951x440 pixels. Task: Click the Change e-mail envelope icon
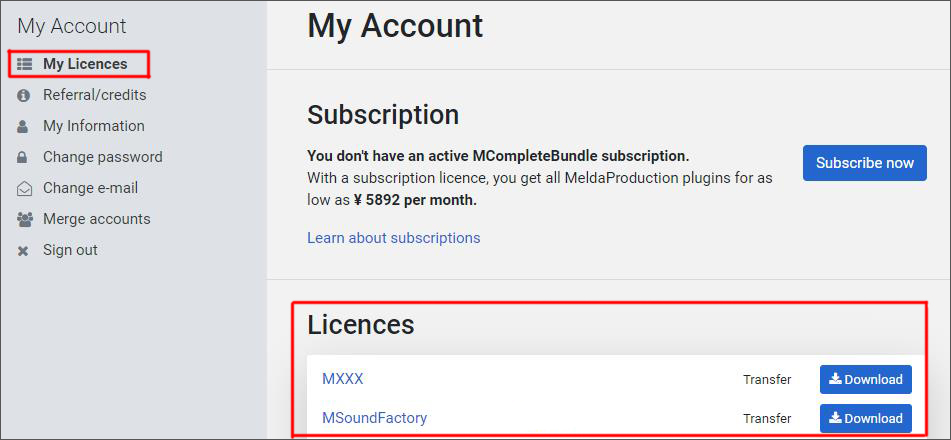click(x=24, y=189)
